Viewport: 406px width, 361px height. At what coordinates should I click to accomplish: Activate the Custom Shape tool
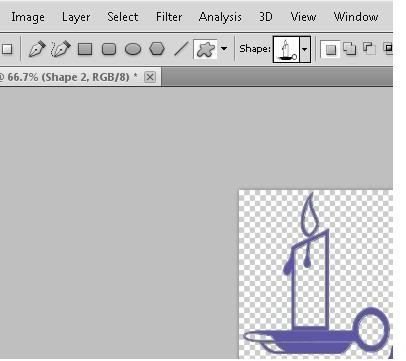pyautogui.click(x=205, y=49)
